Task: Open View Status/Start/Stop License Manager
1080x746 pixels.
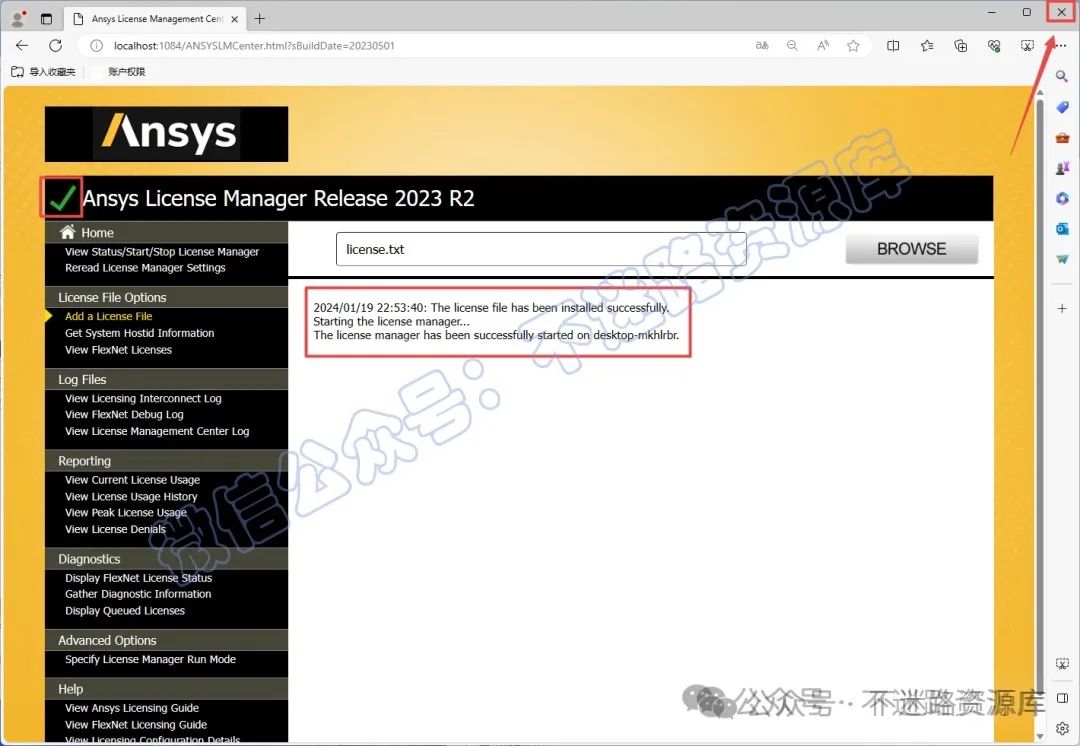Action: coord(162,252)
